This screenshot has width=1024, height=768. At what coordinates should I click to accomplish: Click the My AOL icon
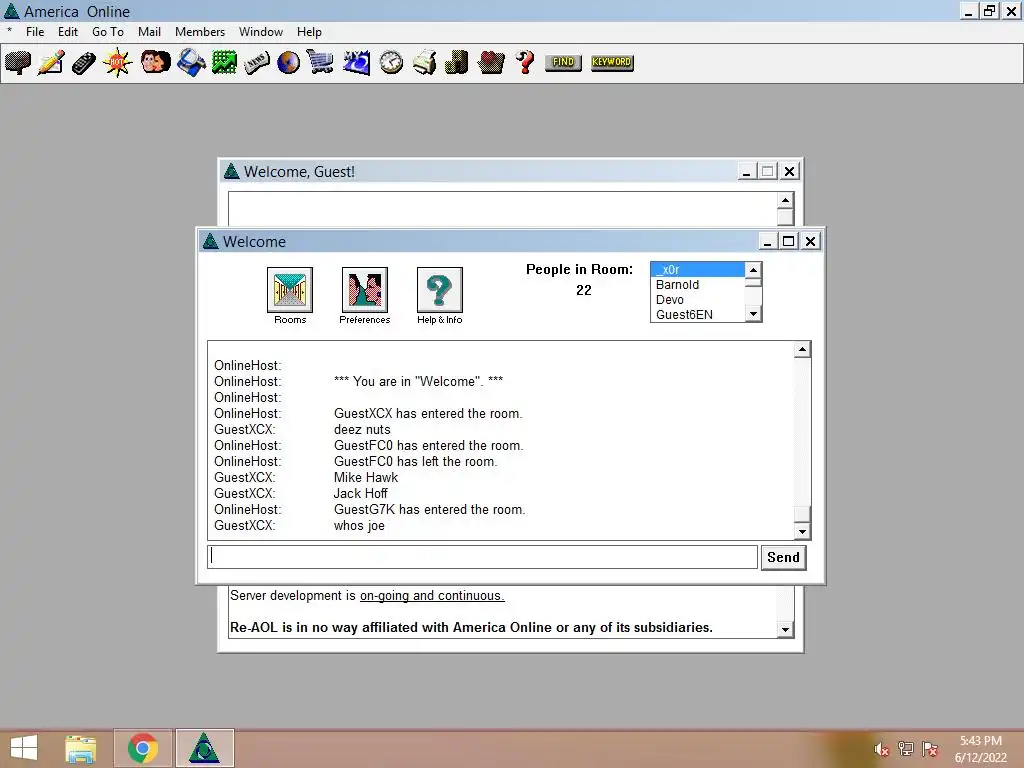coord(357,63)
